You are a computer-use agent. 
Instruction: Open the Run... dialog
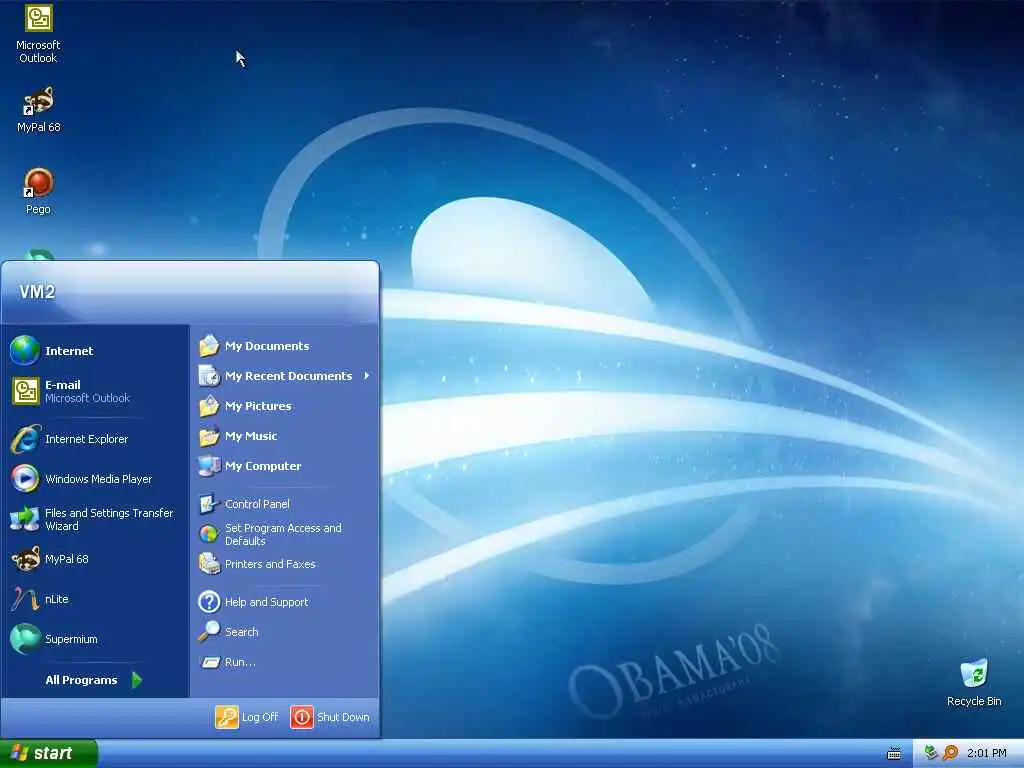tap(285, 662)
